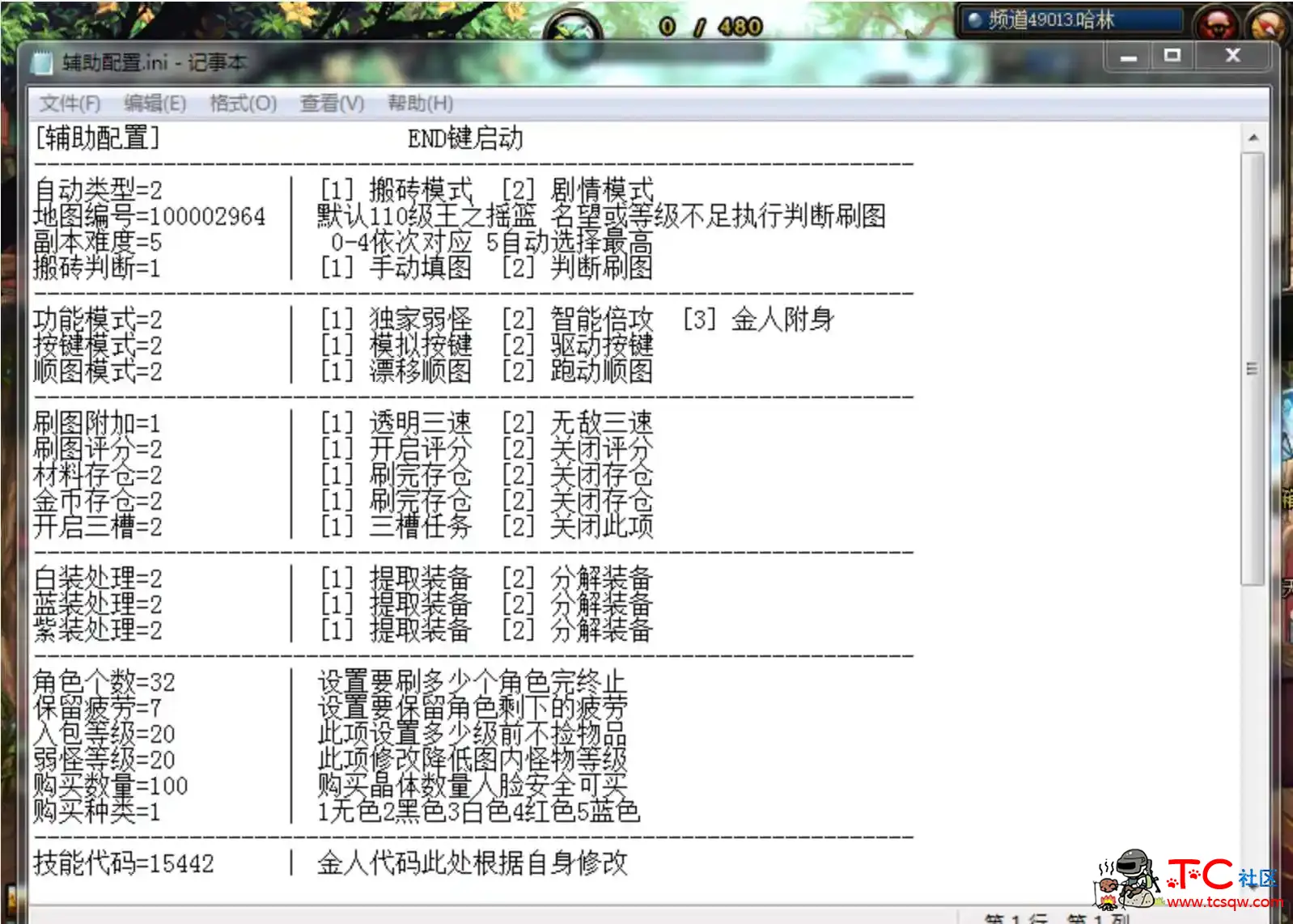Click the 剧情模式 option text
The height and width of the screenshot is (924, 1293).
pos(602,190)
